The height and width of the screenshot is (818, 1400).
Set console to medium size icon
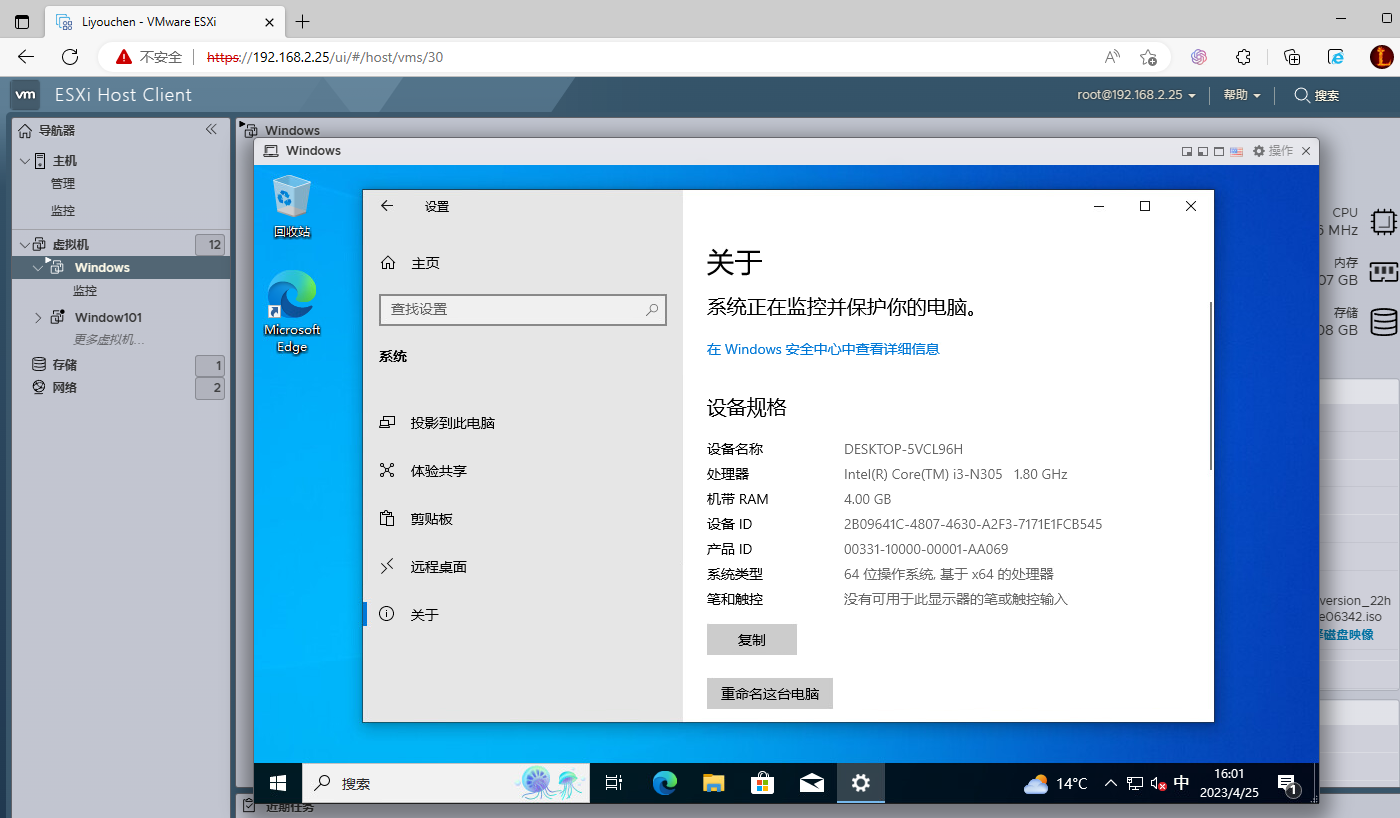pyautogui.click(x=1203, y=151)
